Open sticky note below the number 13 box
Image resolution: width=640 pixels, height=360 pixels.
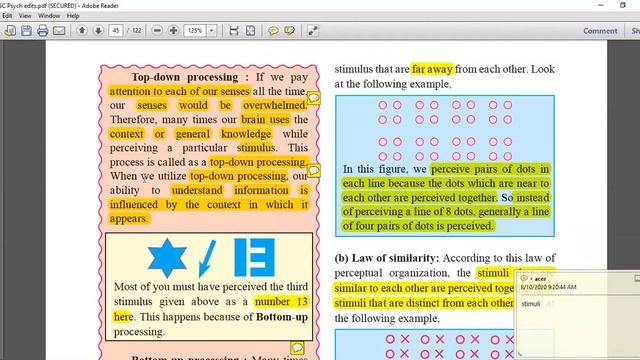297,348
